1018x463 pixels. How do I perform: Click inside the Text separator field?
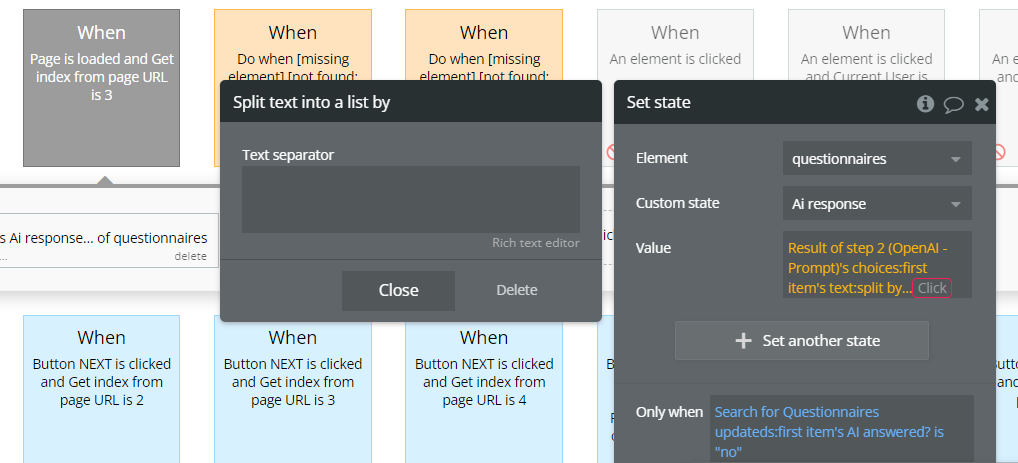click(x=410, y=199)
